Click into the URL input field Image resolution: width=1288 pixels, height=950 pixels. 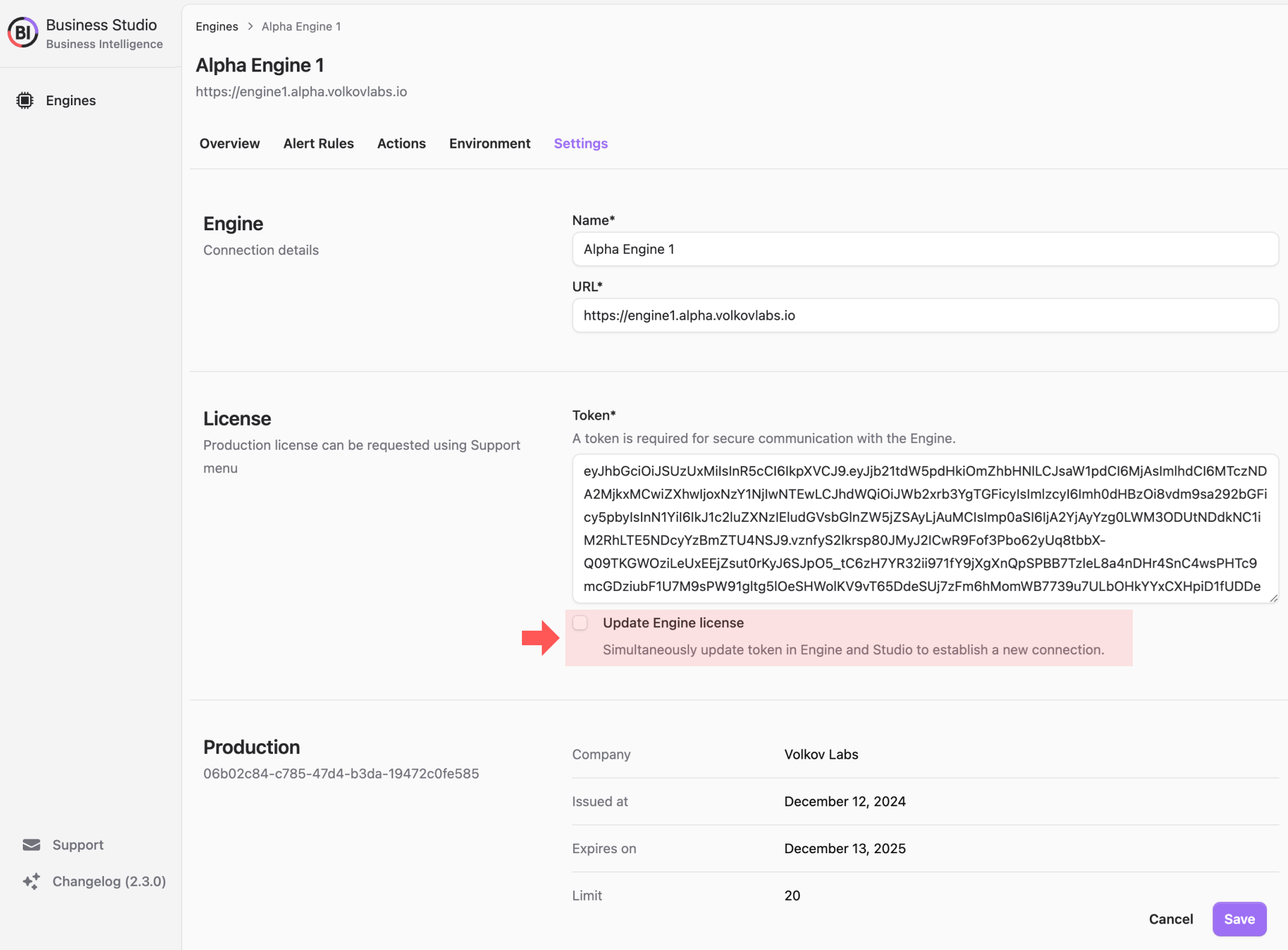click(925, 315)
